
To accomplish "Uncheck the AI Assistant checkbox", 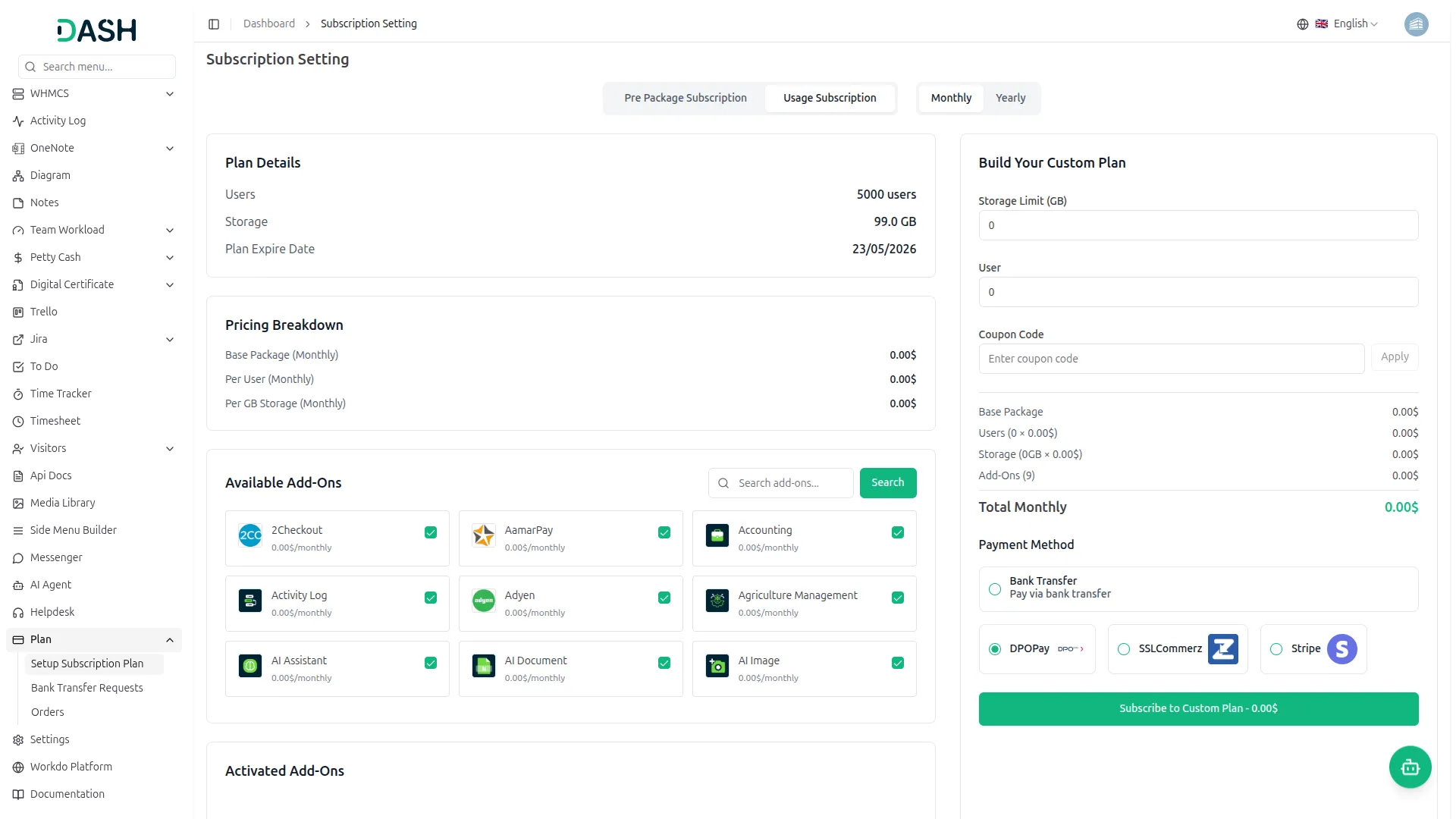I will 431,663.
